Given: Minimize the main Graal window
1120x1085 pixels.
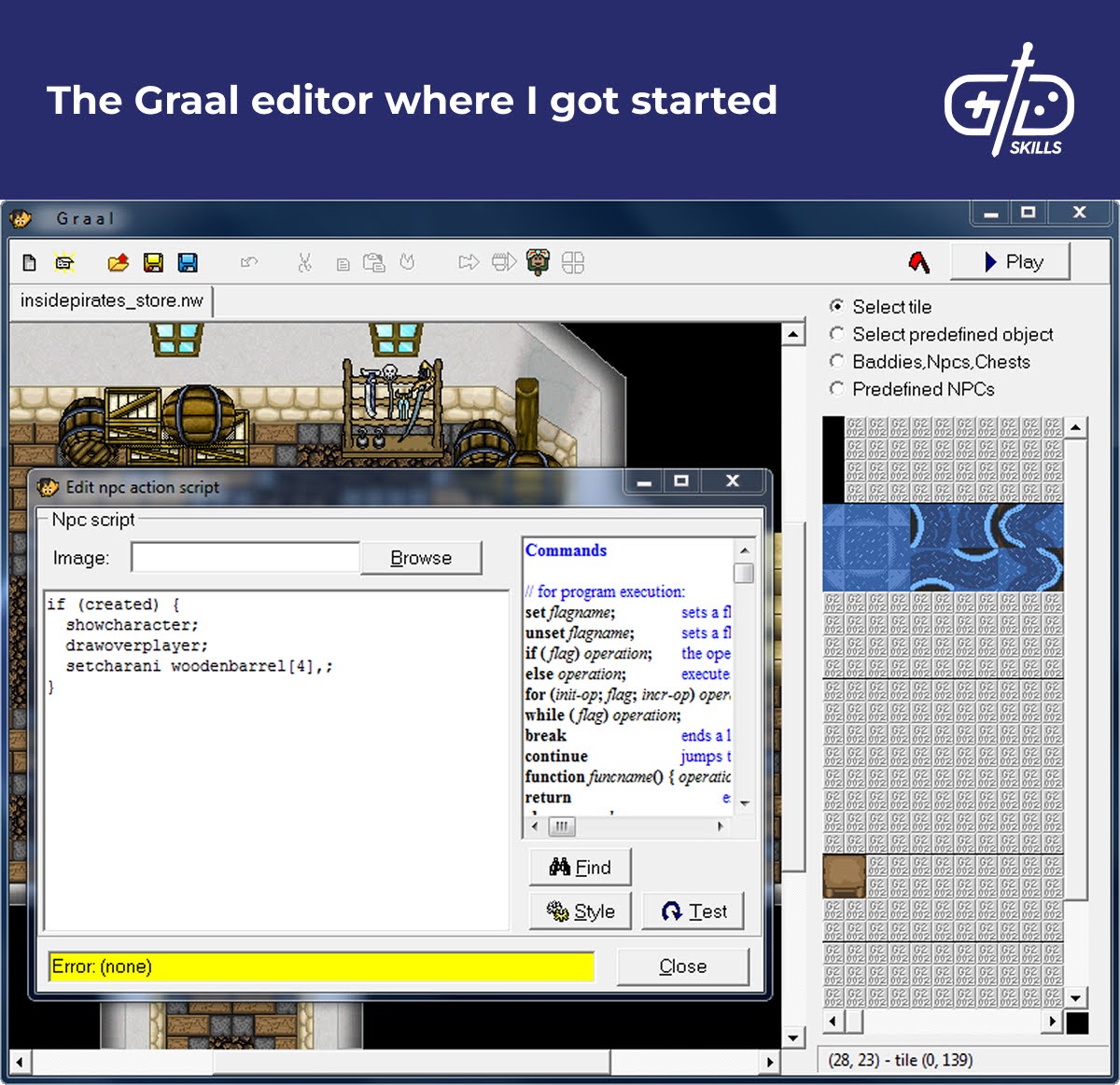Looking at the screenshot, I should pyautogui.click(x=991, y=214).
